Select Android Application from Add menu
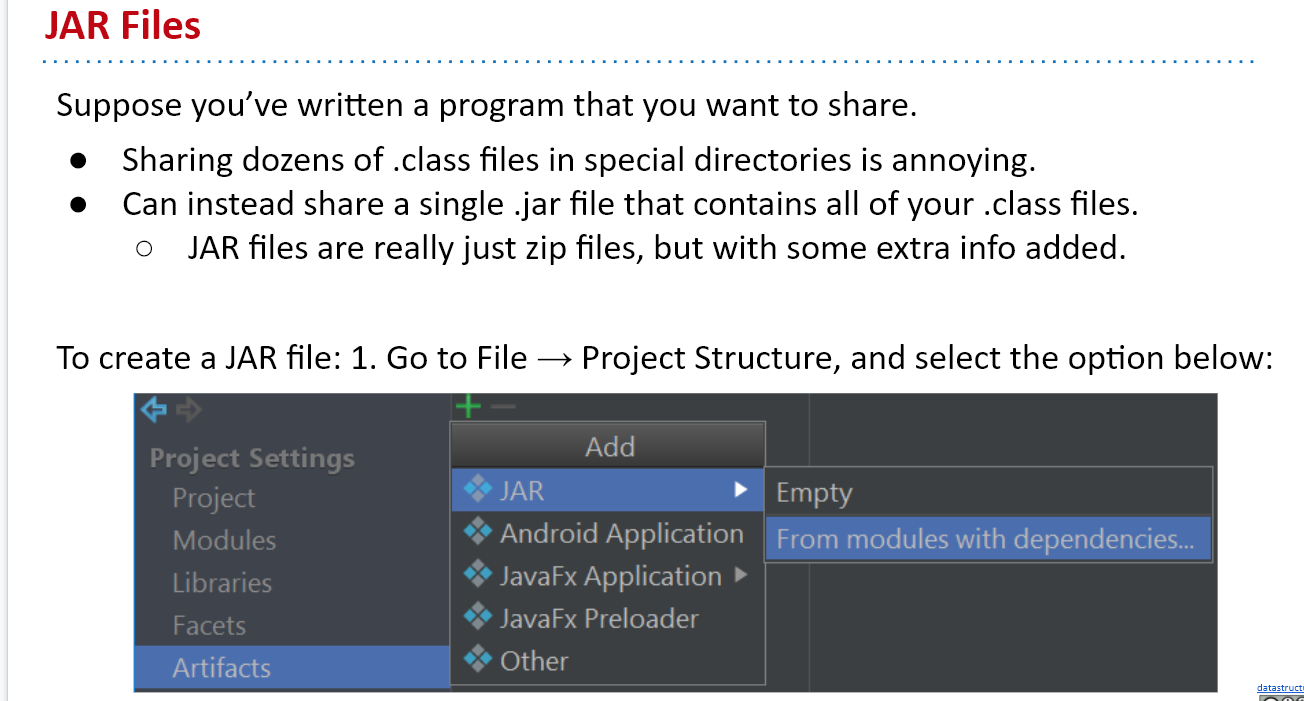This screenshot has width=1304, height=701. pos(621,533)
